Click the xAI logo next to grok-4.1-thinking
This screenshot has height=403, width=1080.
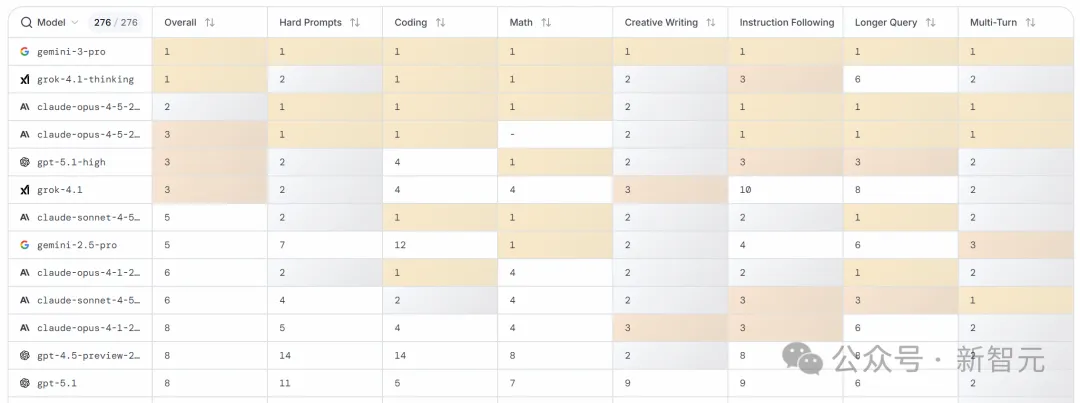[x=25, y=79]
